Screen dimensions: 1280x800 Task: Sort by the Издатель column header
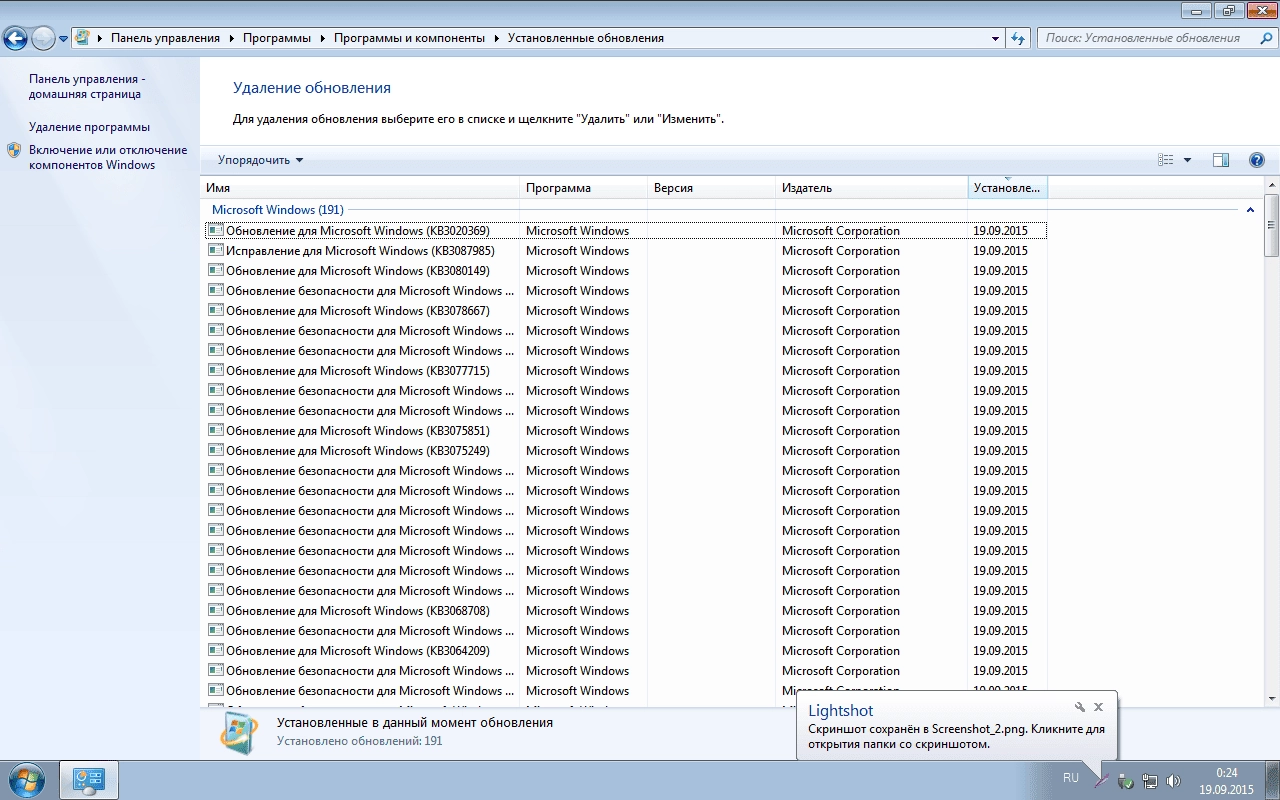pyautogui.click(x=872, y=188)
